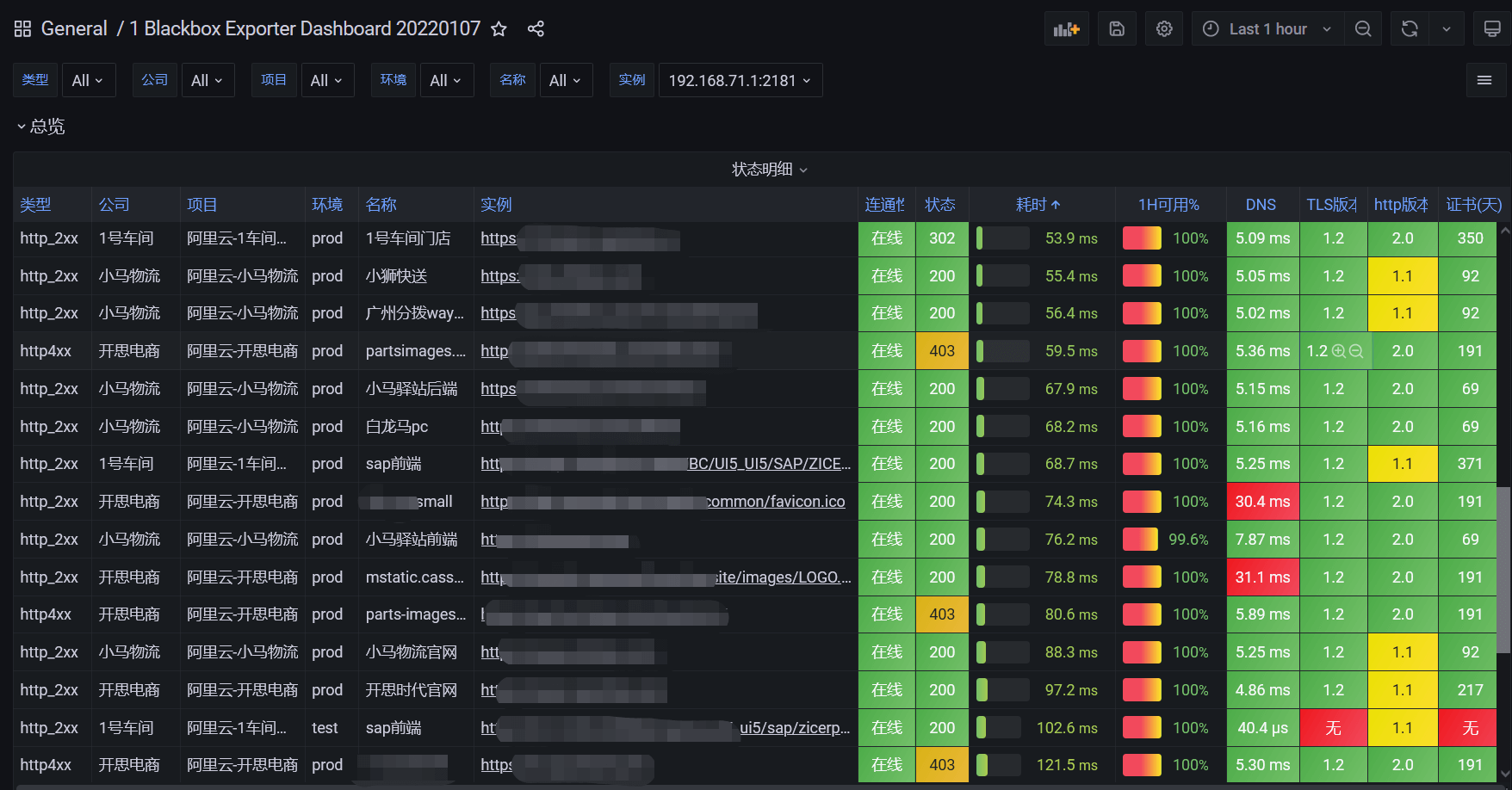Open 项目 variable dropdown
Viewport: 1512px width, 790px height.
(327, 80)
